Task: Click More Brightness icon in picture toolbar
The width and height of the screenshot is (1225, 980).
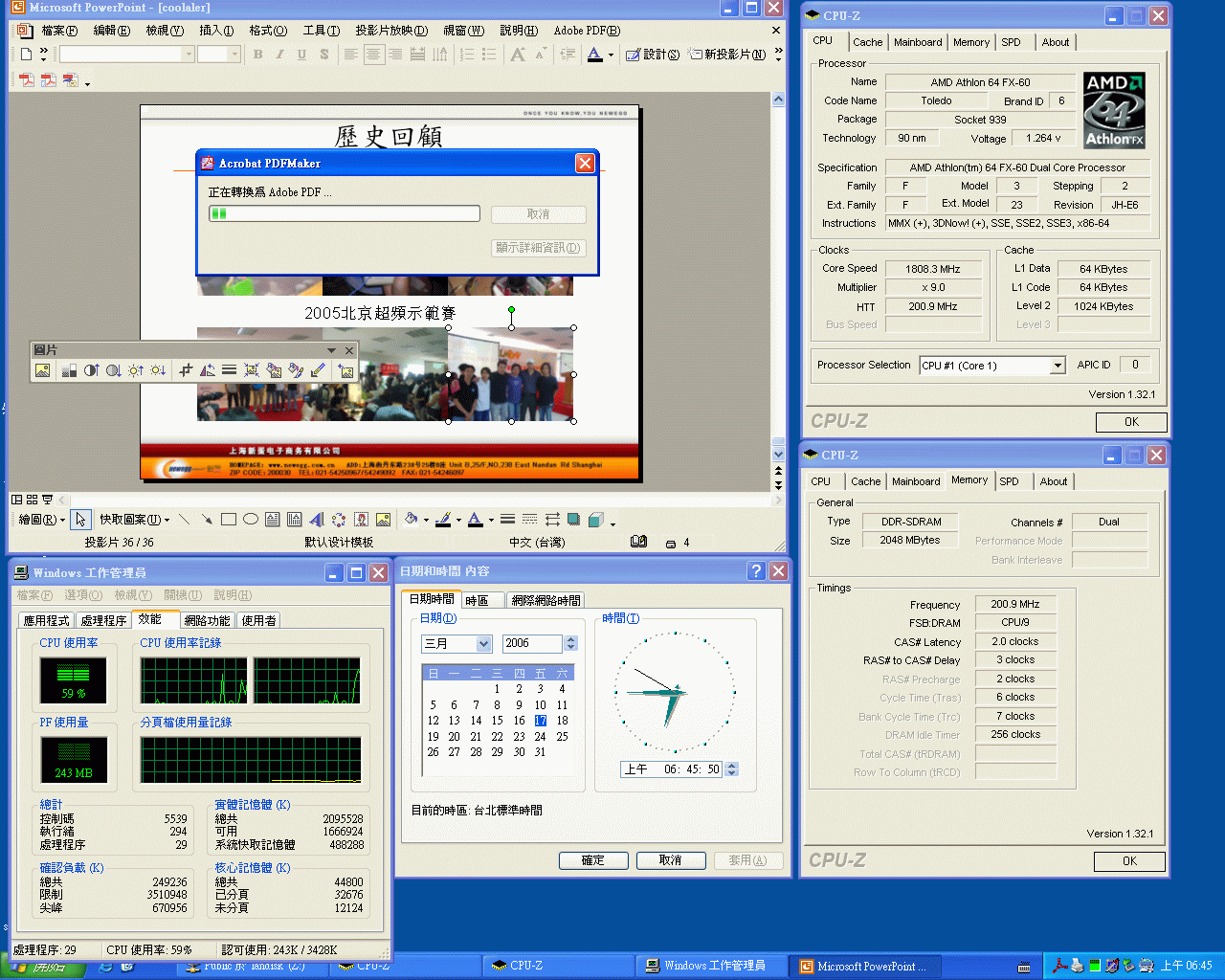Action: coord(136,370)
